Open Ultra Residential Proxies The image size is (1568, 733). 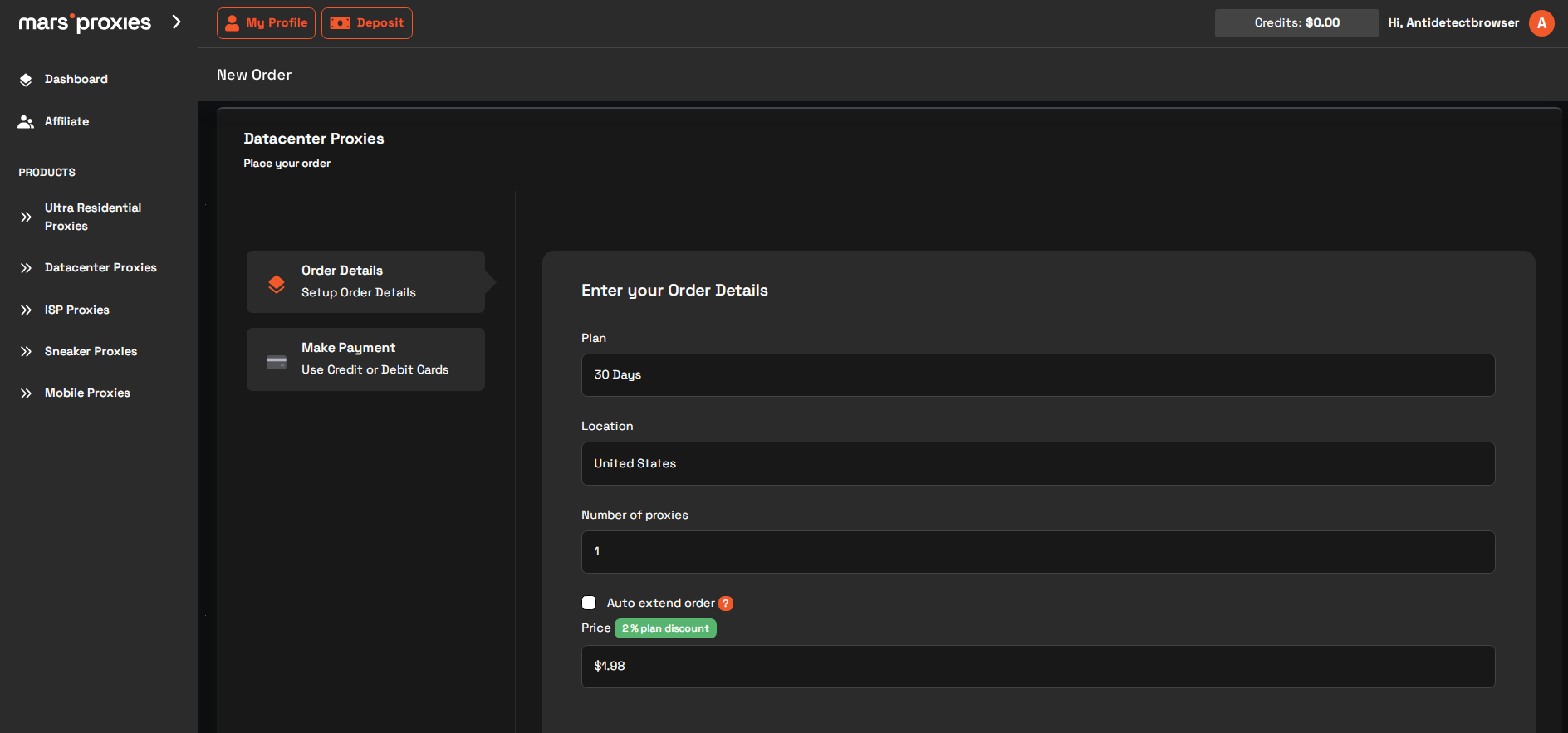click(x=93, y=217)
